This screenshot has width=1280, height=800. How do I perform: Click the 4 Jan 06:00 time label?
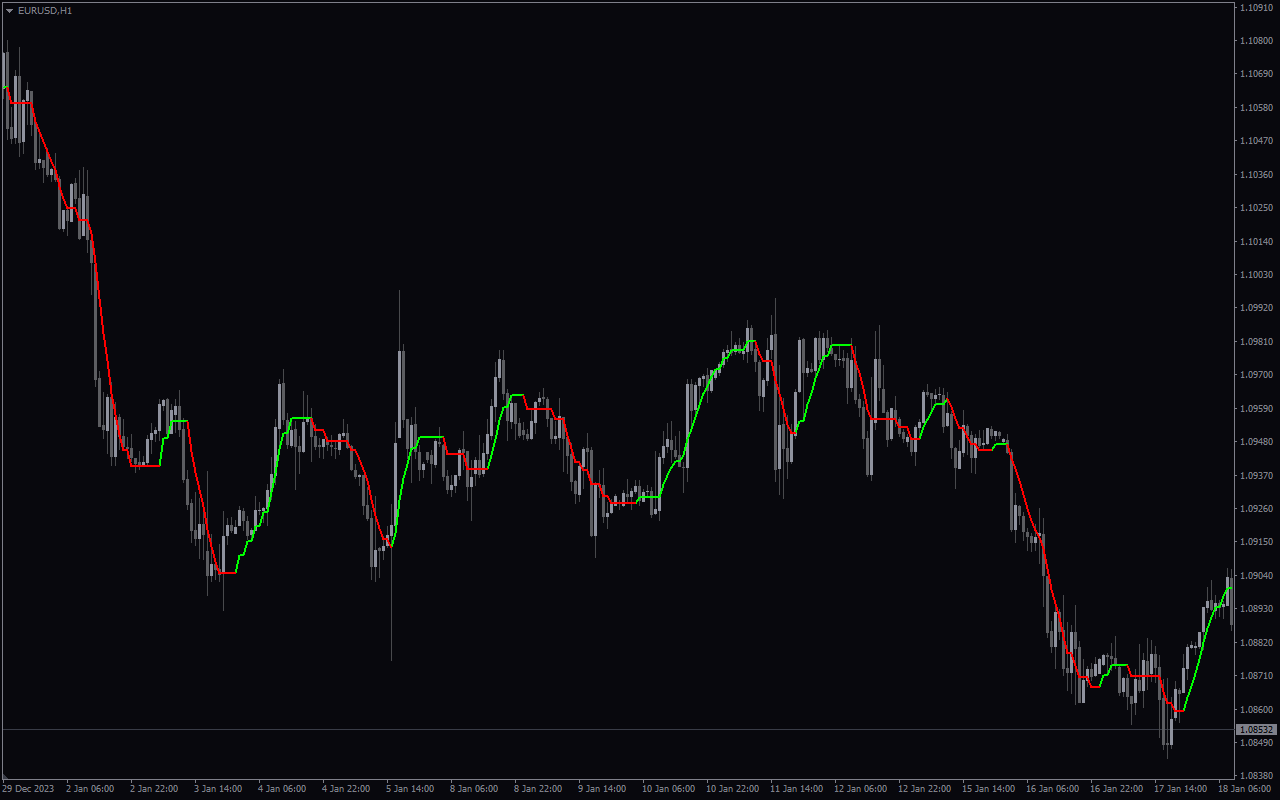point(282,789)
